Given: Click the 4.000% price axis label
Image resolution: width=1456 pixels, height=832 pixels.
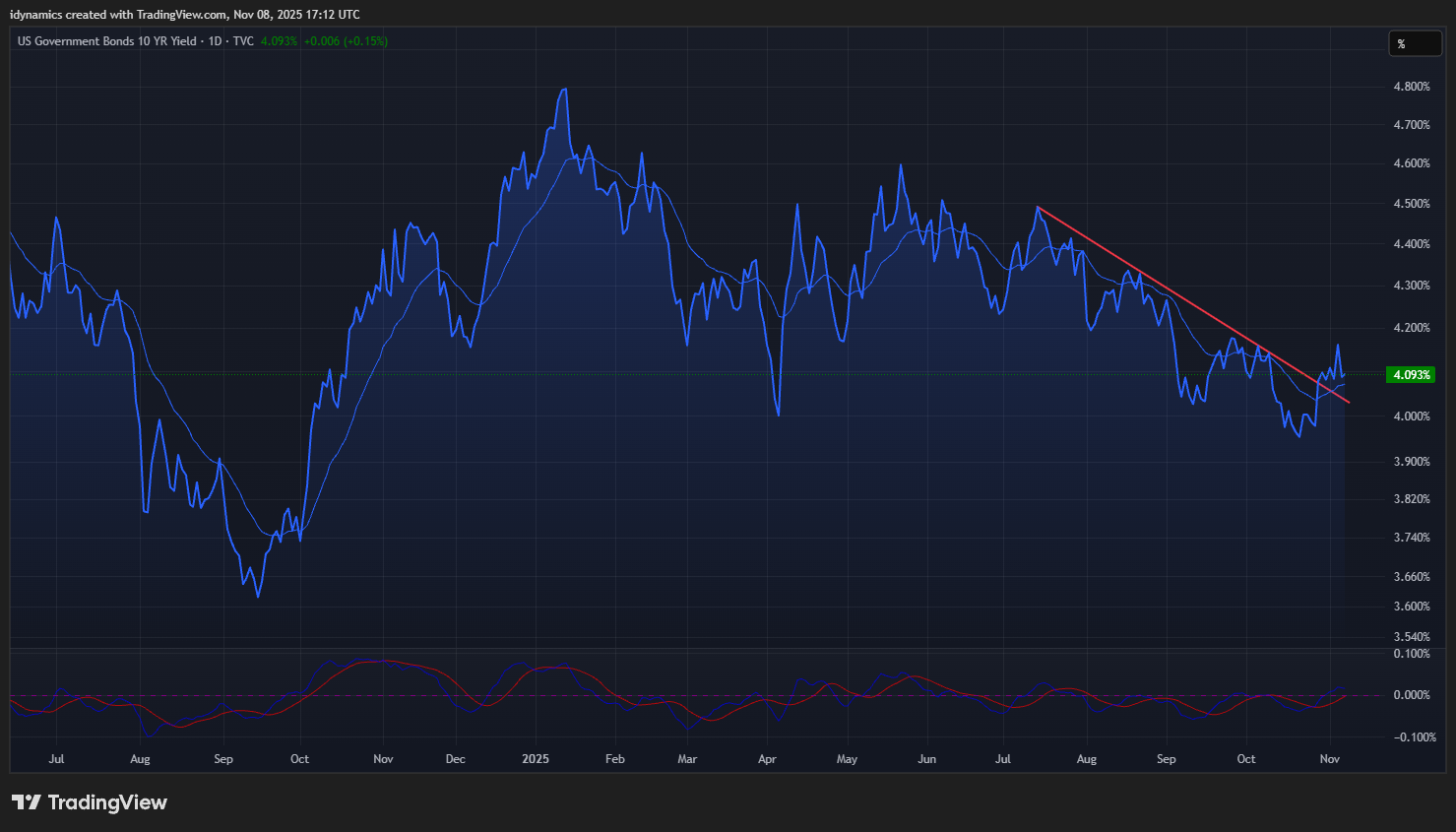Looking at the screenshot, I should point(1411,416).
